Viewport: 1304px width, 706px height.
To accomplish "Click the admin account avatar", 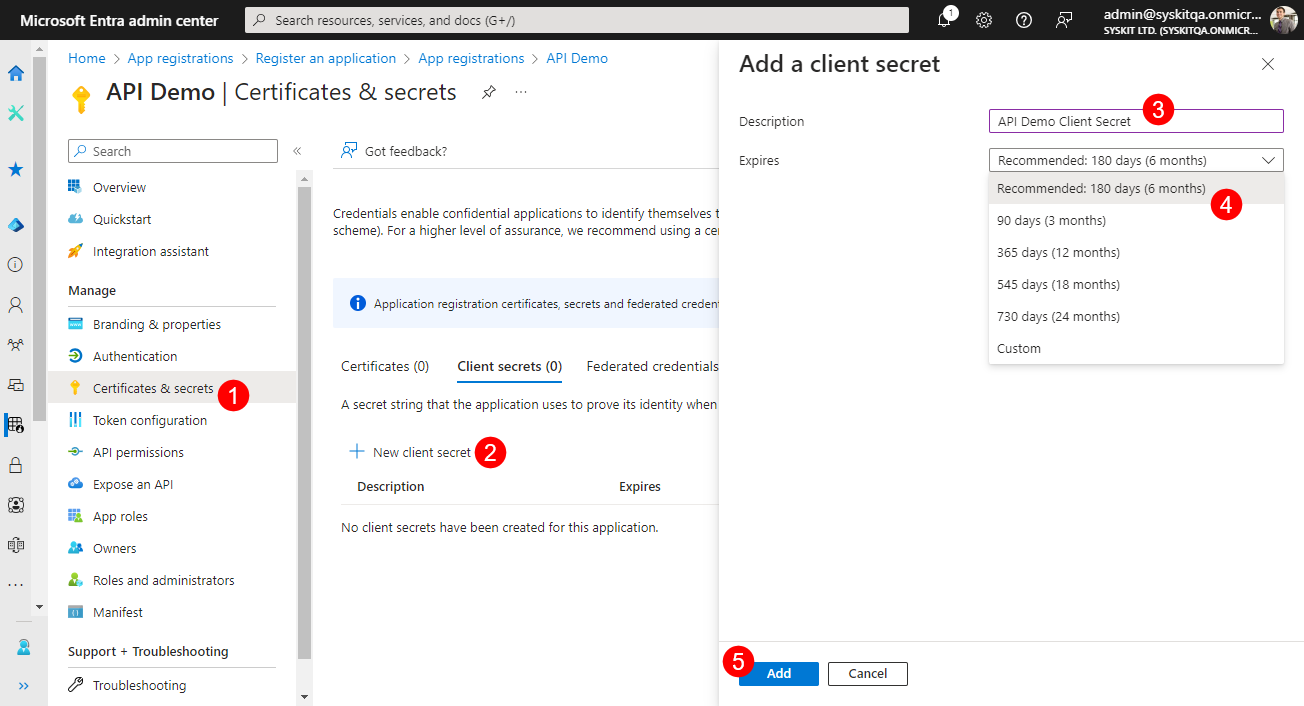I will coord(1283,20).
